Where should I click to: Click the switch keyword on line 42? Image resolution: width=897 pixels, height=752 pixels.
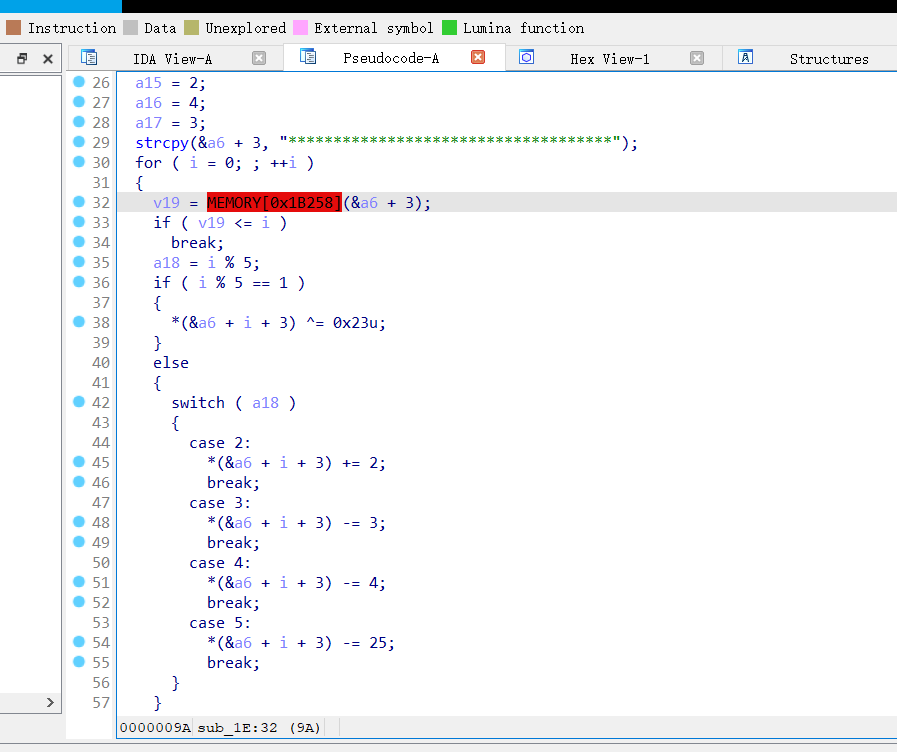[x=198, y=403]
